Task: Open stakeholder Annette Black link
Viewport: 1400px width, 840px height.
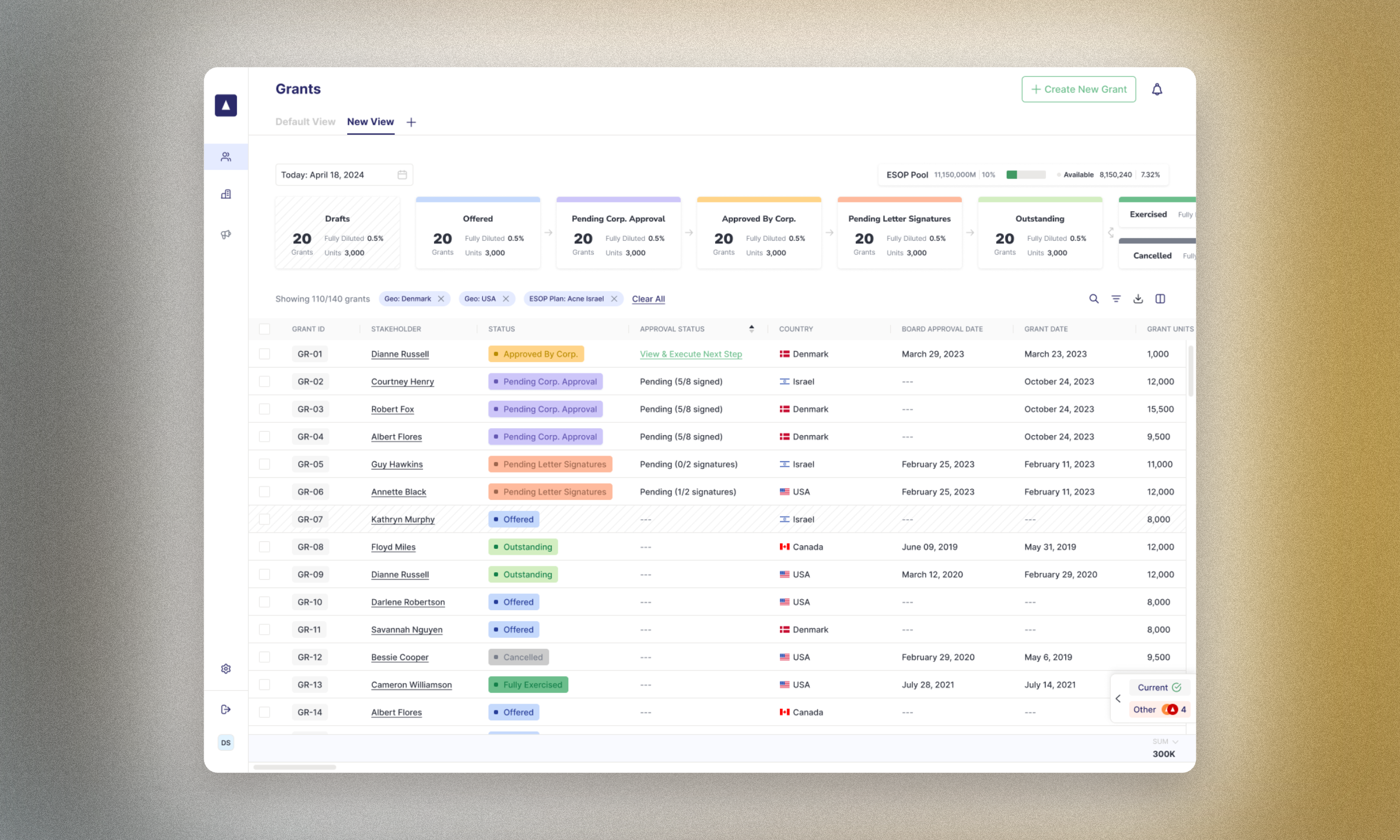Action: [398, 492]
